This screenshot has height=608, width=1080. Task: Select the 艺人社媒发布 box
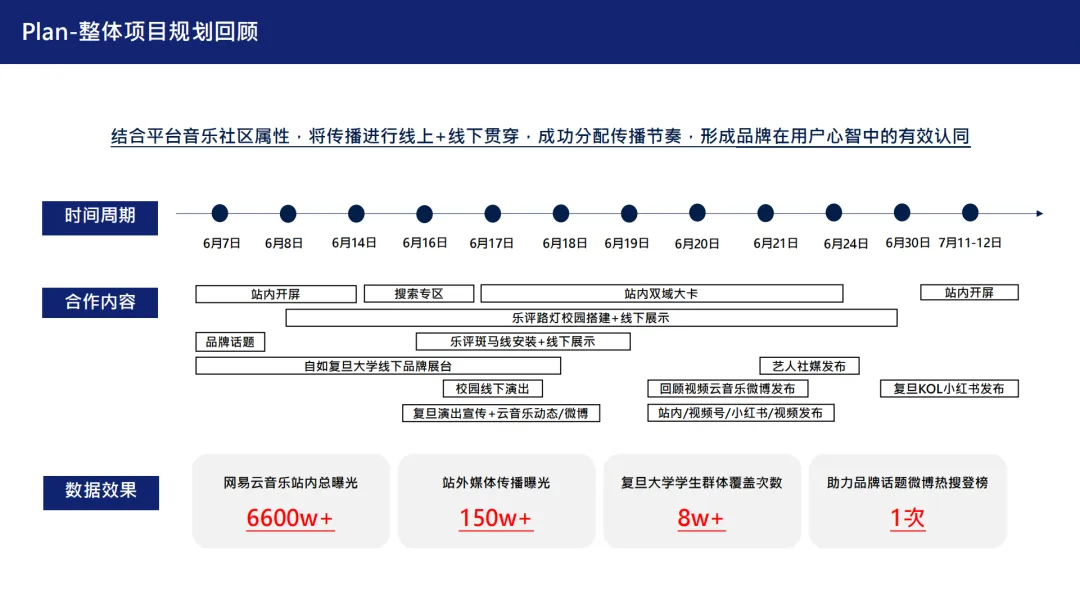811,365
